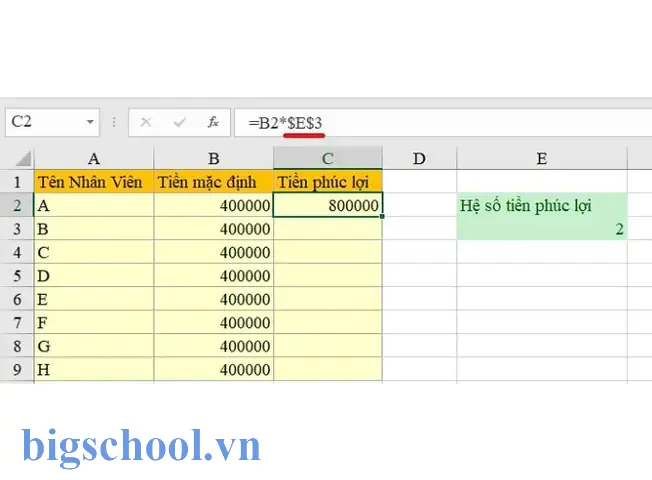This screenshot has height=480, width=652.
Task: Click the 'Tiền phúc lợi' header cell
Action: tap(328, 181)
